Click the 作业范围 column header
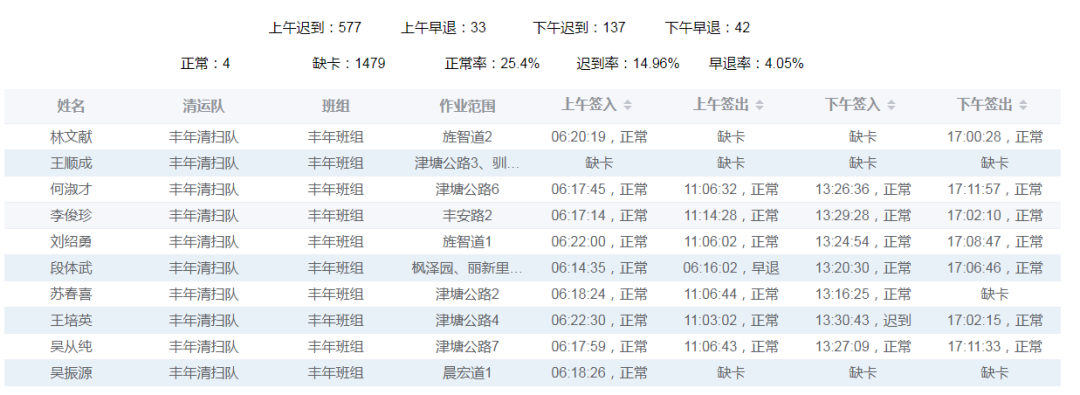This screenshot has height=395, width=1080. (468, 106)
